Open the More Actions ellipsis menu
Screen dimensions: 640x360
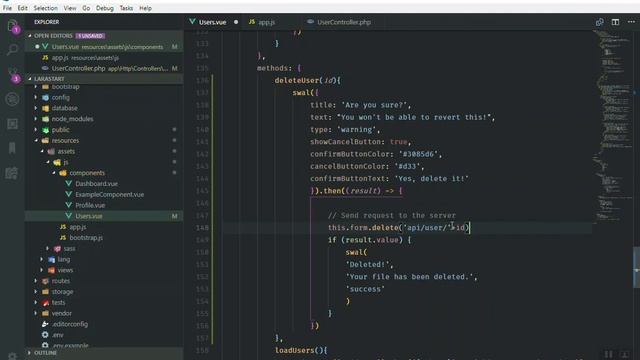click(x=631, y=22)
